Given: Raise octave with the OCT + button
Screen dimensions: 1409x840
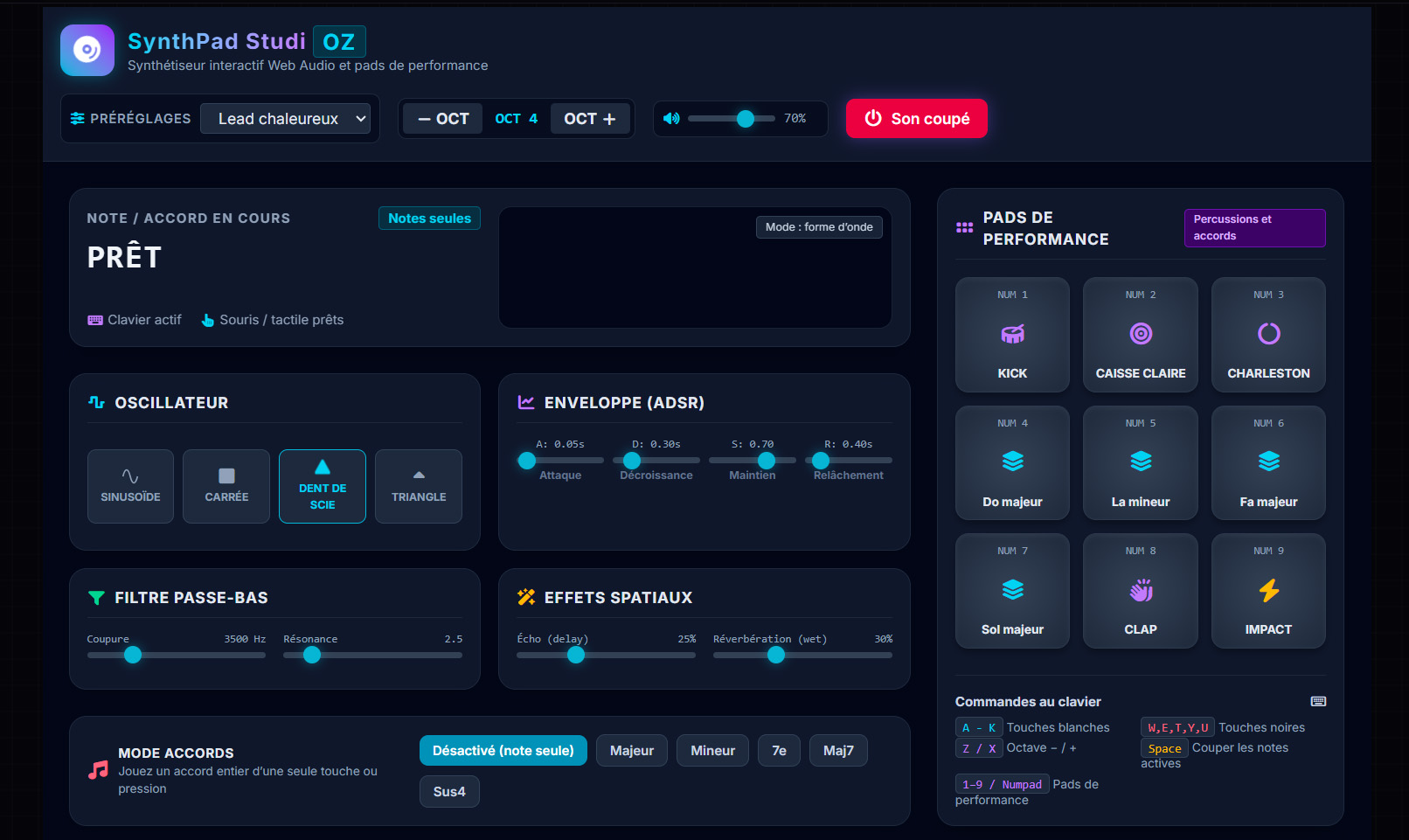Looking at the screenshot, I should point(590,119).
